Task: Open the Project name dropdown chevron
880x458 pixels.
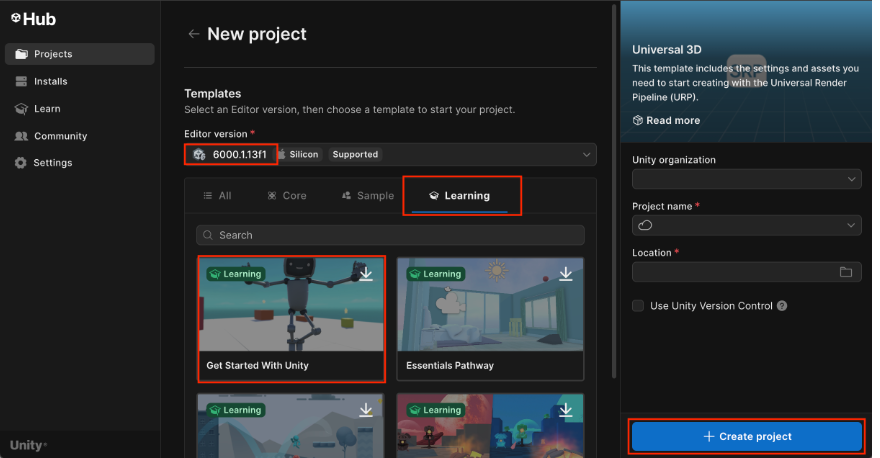Action: click(x=851, y=225)
